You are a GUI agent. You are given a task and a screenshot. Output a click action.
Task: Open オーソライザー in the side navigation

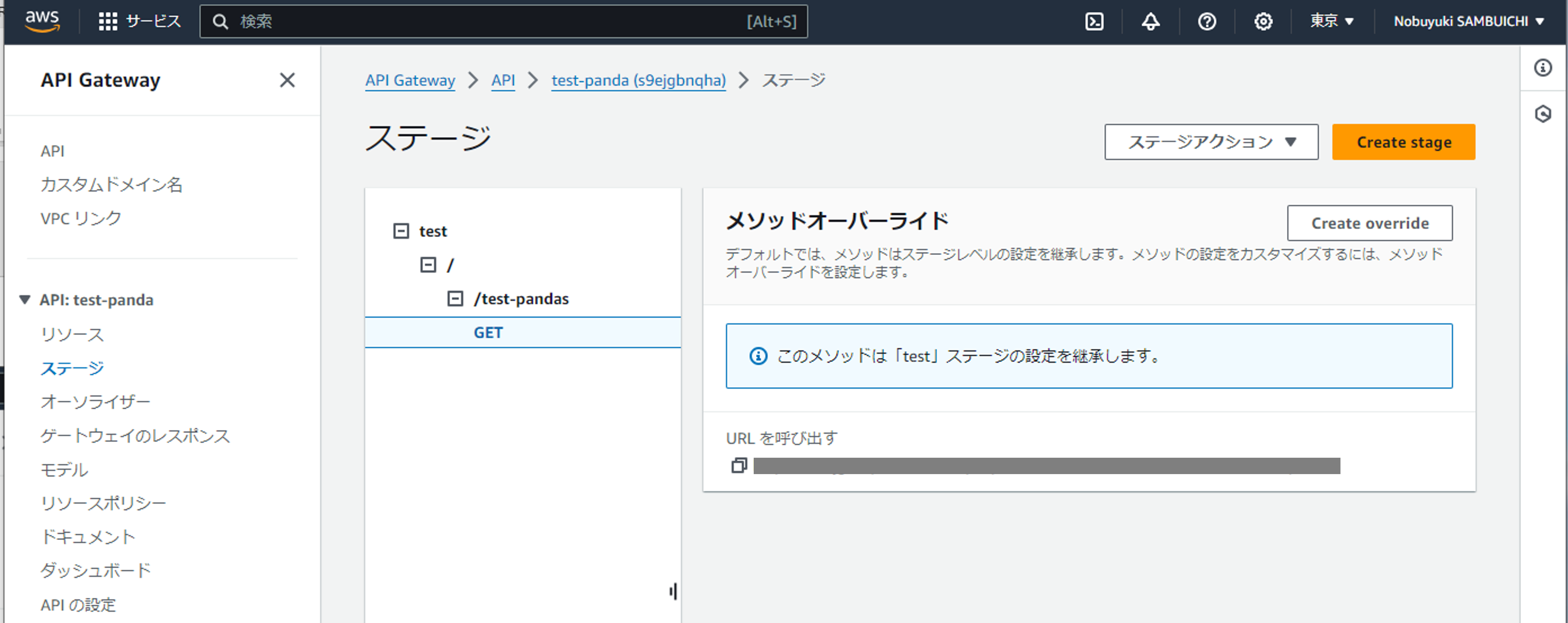[x=95, y=401]
